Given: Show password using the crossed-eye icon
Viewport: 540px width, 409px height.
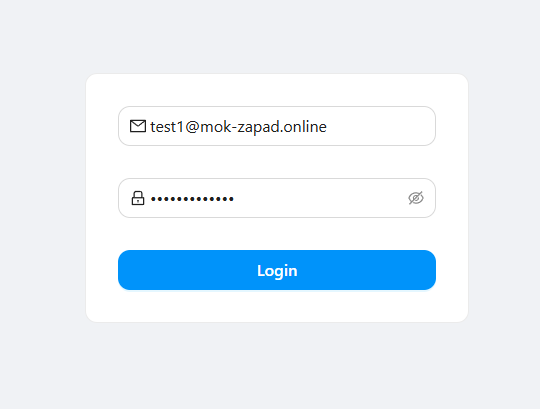Looking at the screenshot, I should (x=416, y=198).
